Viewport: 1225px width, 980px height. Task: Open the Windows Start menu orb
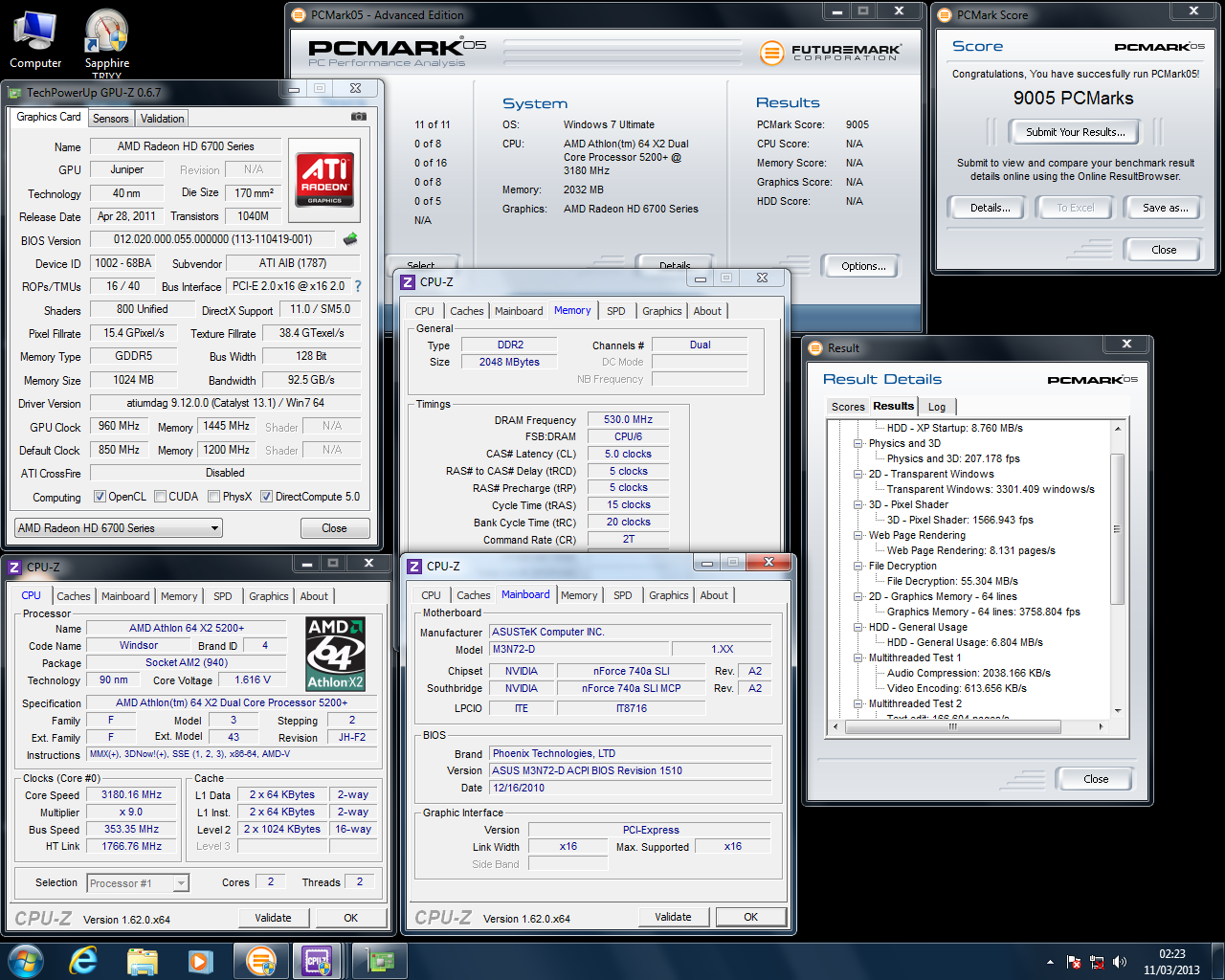[x=26, y=960]
